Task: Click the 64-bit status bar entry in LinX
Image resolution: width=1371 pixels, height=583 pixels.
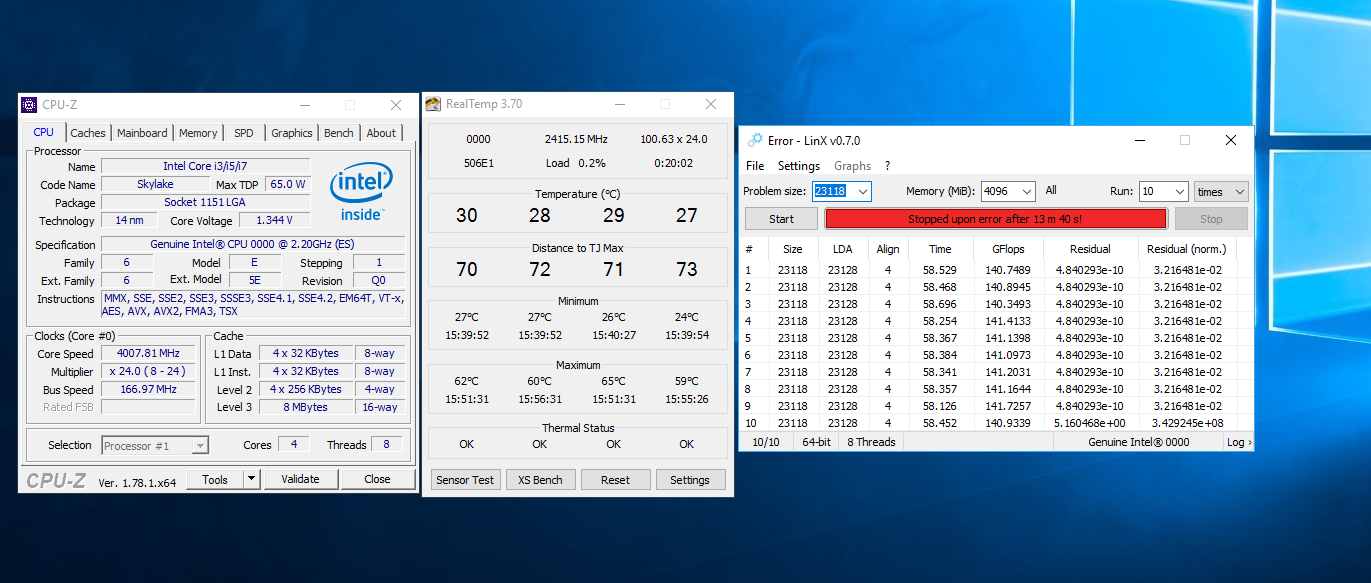Action: (x=815, y=442)
